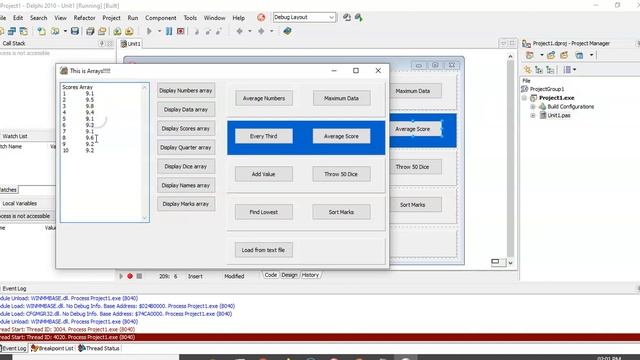The width and height of the screenshot is (640, 360).
Task: Click Display Scores array button
Action: tap(186, 129)
